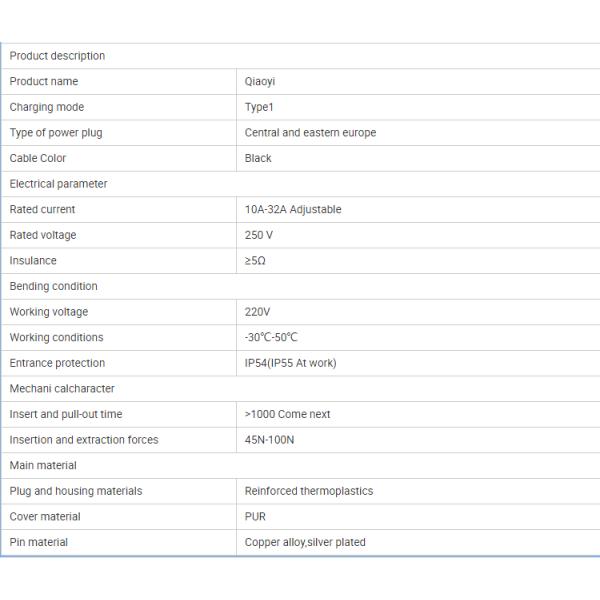This screenshot has width=600, height=600.
Task: Click the -30℃-50℃ working conditions value
Action: [271, 338]
